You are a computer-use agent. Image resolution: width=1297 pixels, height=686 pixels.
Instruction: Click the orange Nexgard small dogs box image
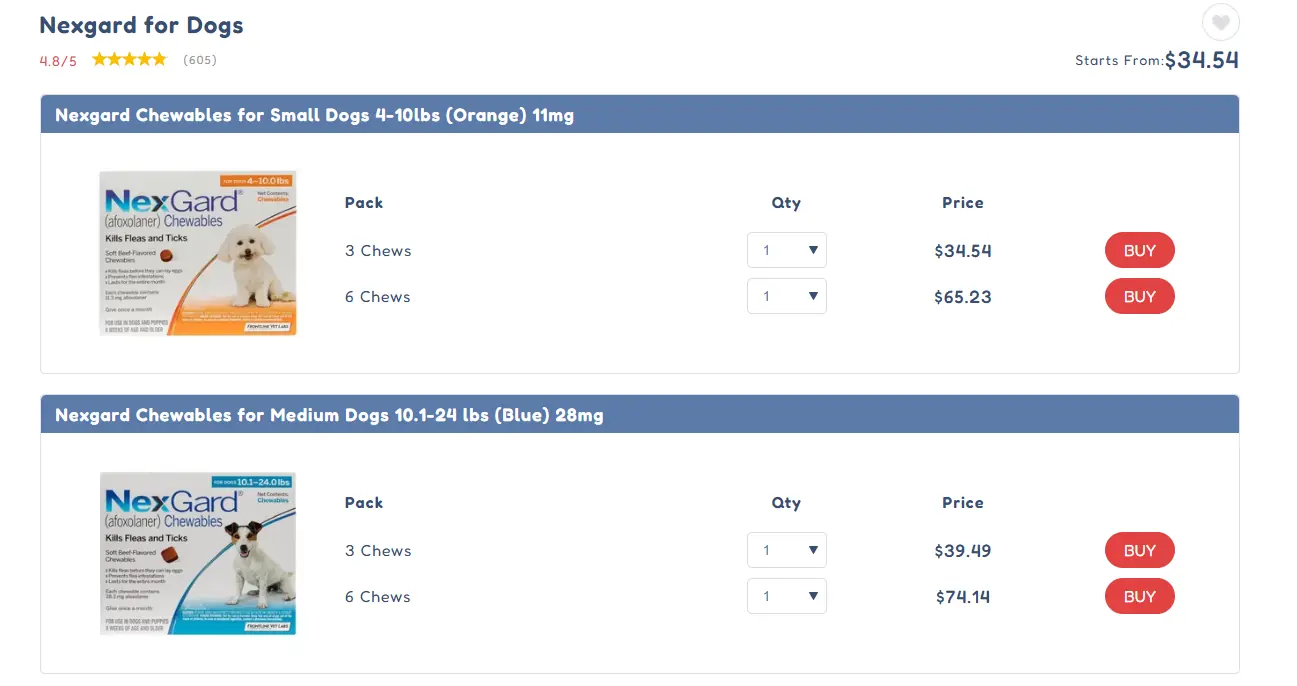[198, 253]
